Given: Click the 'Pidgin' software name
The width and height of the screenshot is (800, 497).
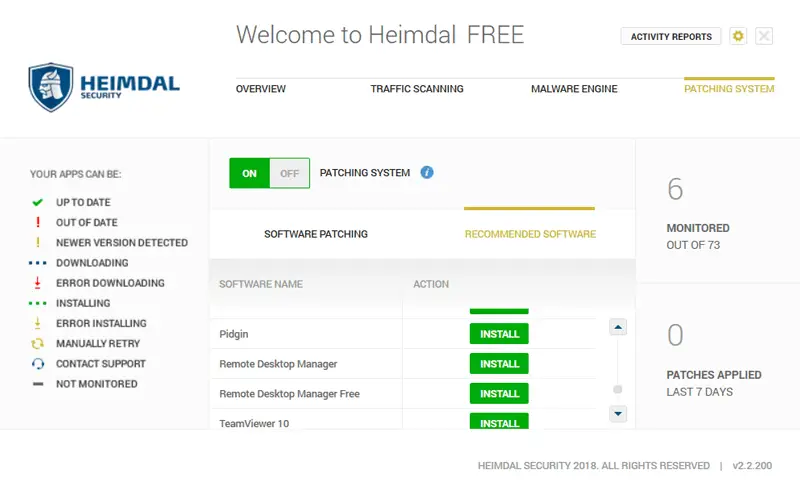Looking at the screenshot, I should 234,334.
